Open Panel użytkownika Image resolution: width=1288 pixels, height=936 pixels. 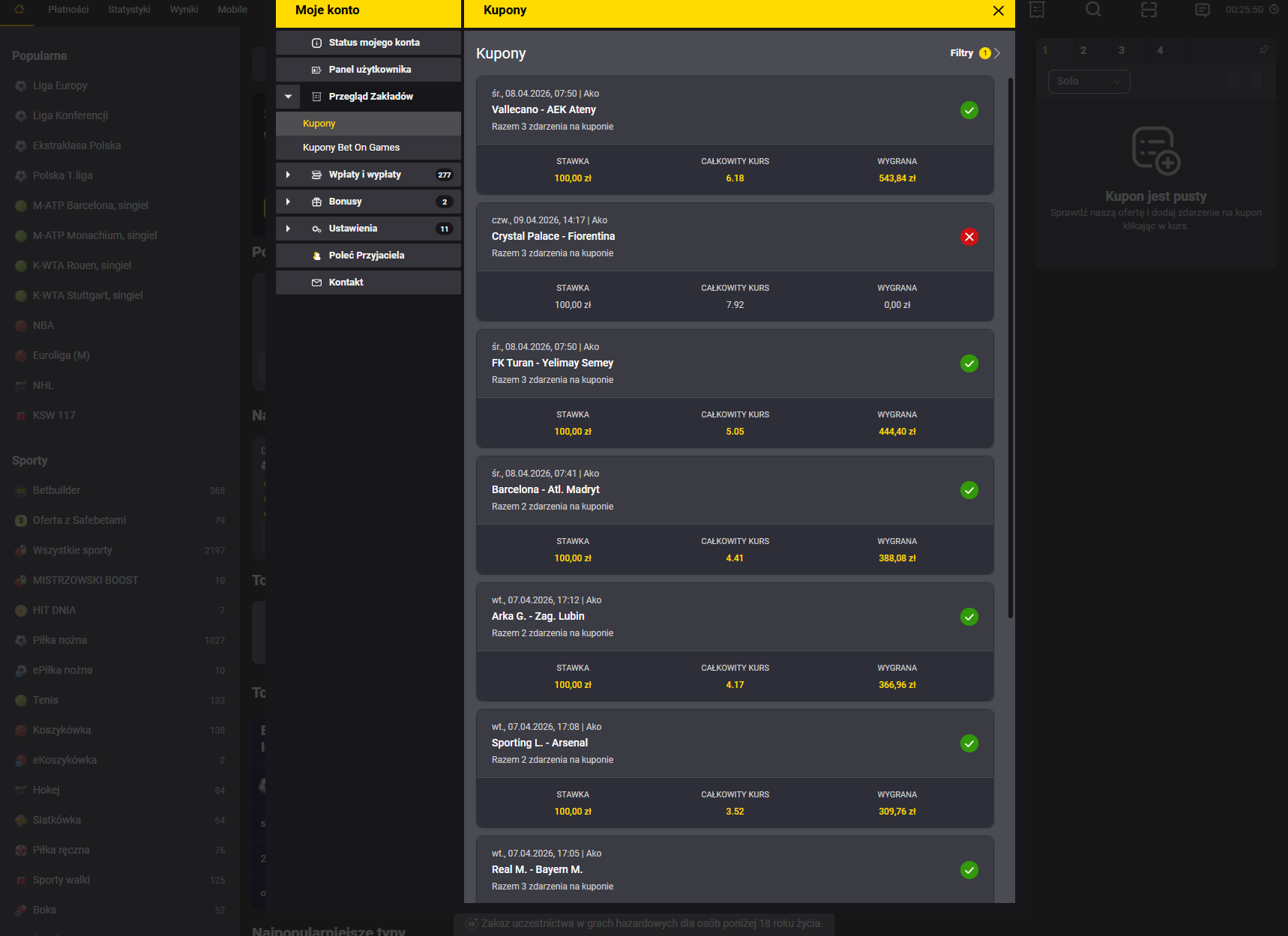(368, 70)
